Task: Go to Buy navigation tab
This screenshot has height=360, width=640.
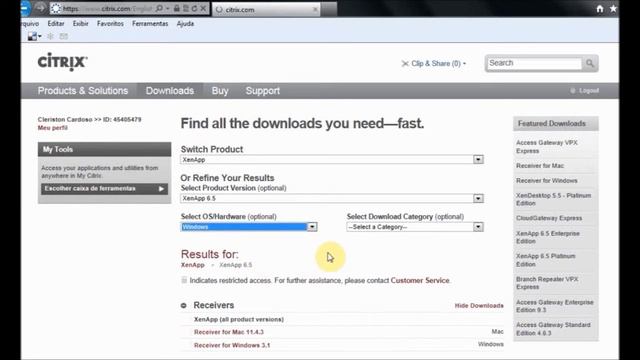Action: [220, 91]
